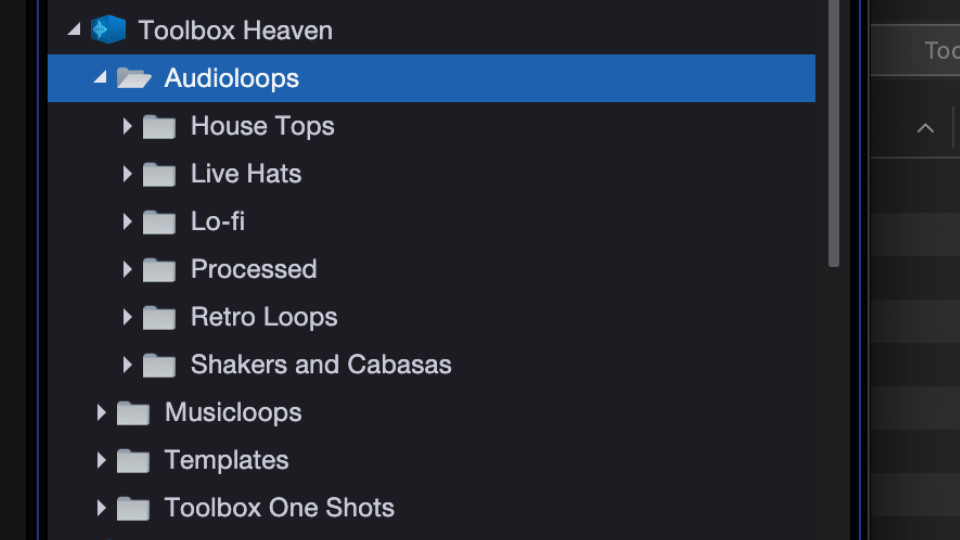
Task: Expand the Toolbox One Shots folder
Action: click(101, 508)
